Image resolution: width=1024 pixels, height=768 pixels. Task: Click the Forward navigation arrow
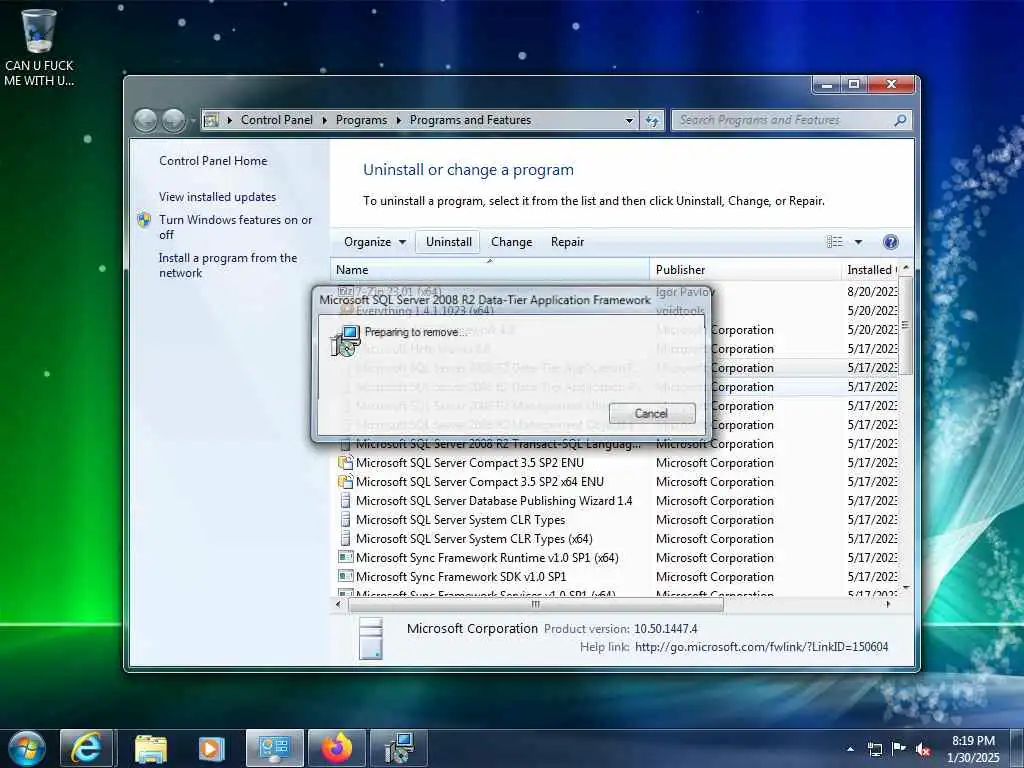174,120
